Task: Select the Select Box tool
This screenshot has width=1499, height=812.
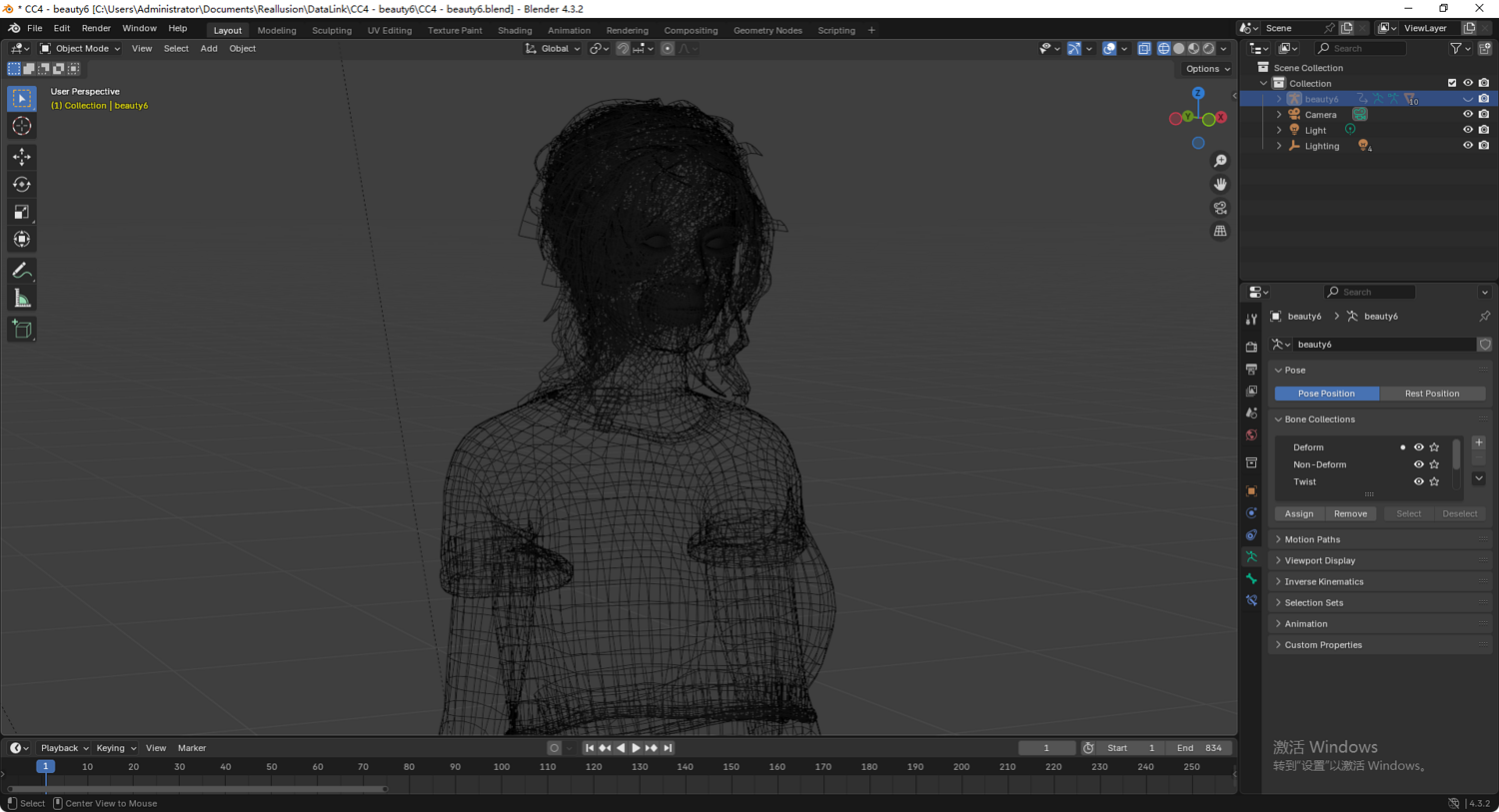Action: click(22, 99)
